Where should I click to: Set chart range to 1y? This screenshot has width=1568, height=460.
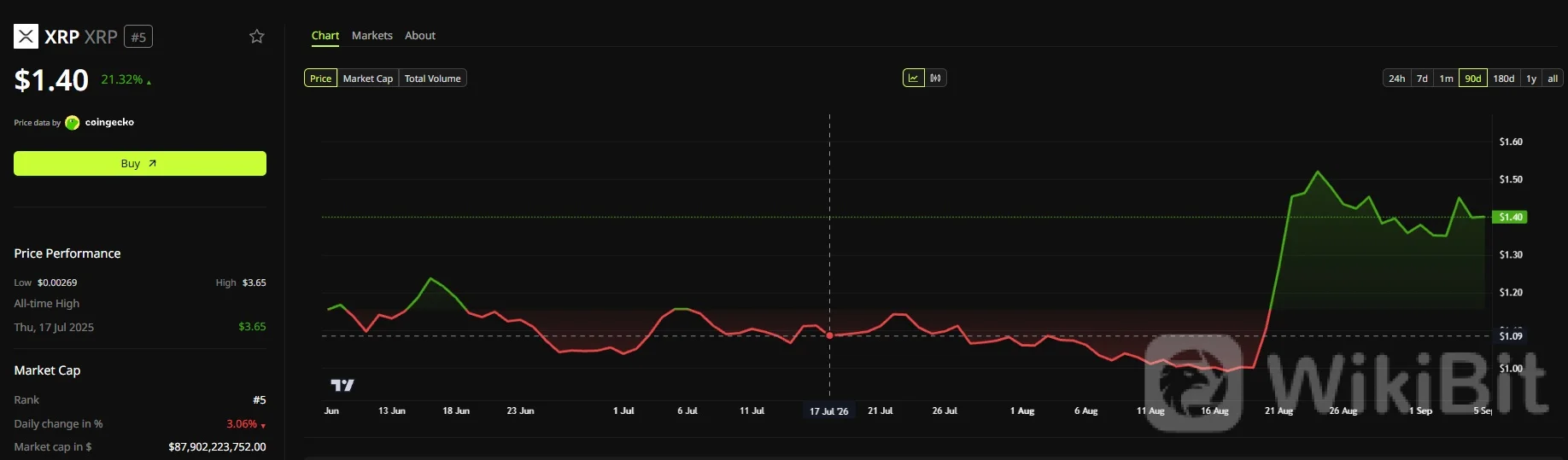tap(1531, 78)
